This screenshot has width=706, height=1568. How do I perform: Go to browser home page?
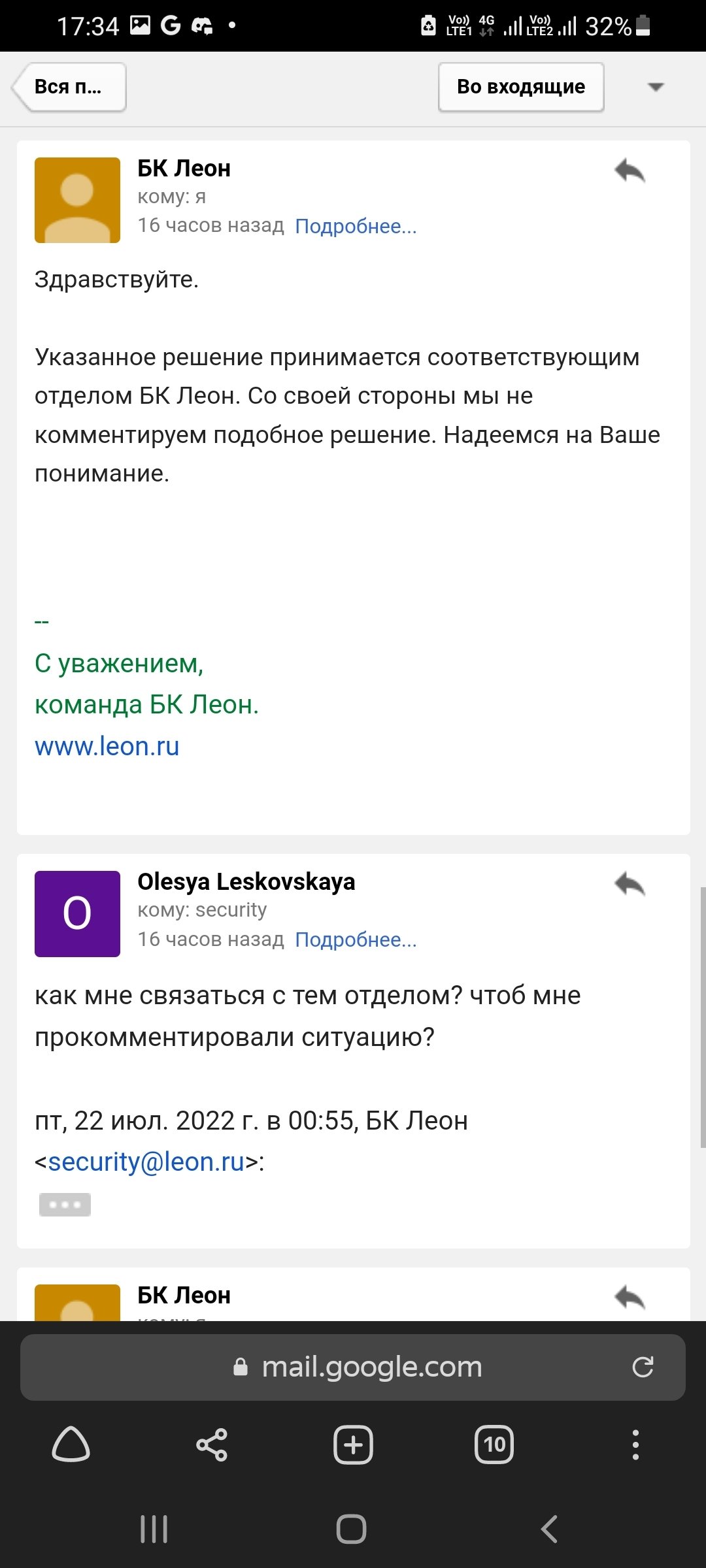(x=71, y=1444)
